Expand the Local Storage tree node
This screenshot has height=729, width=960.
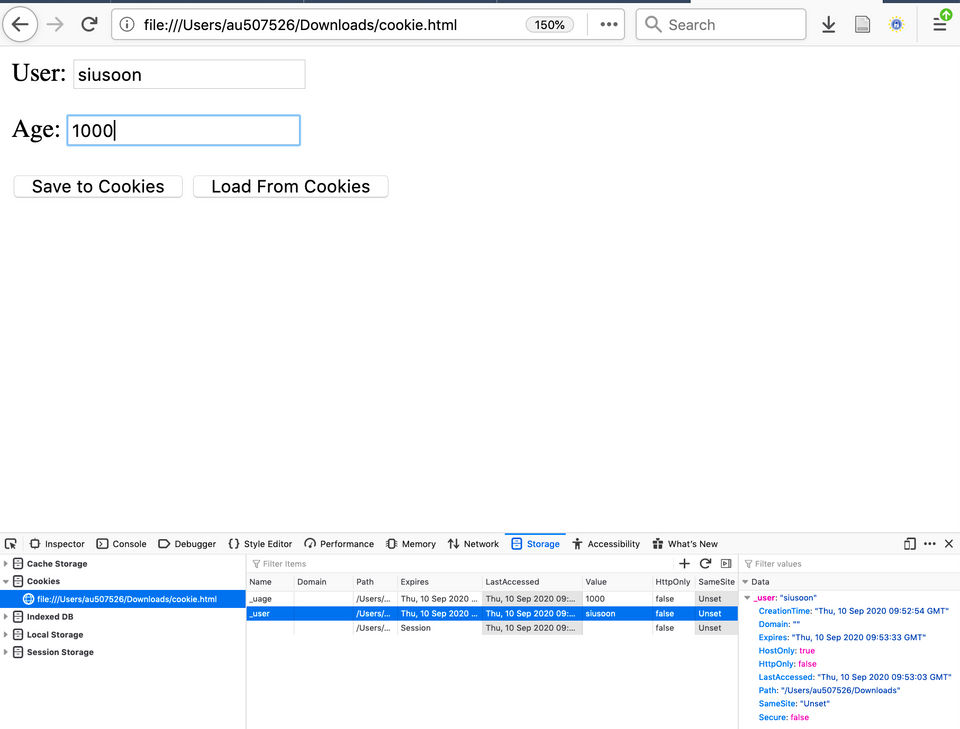tap(6, 635)
